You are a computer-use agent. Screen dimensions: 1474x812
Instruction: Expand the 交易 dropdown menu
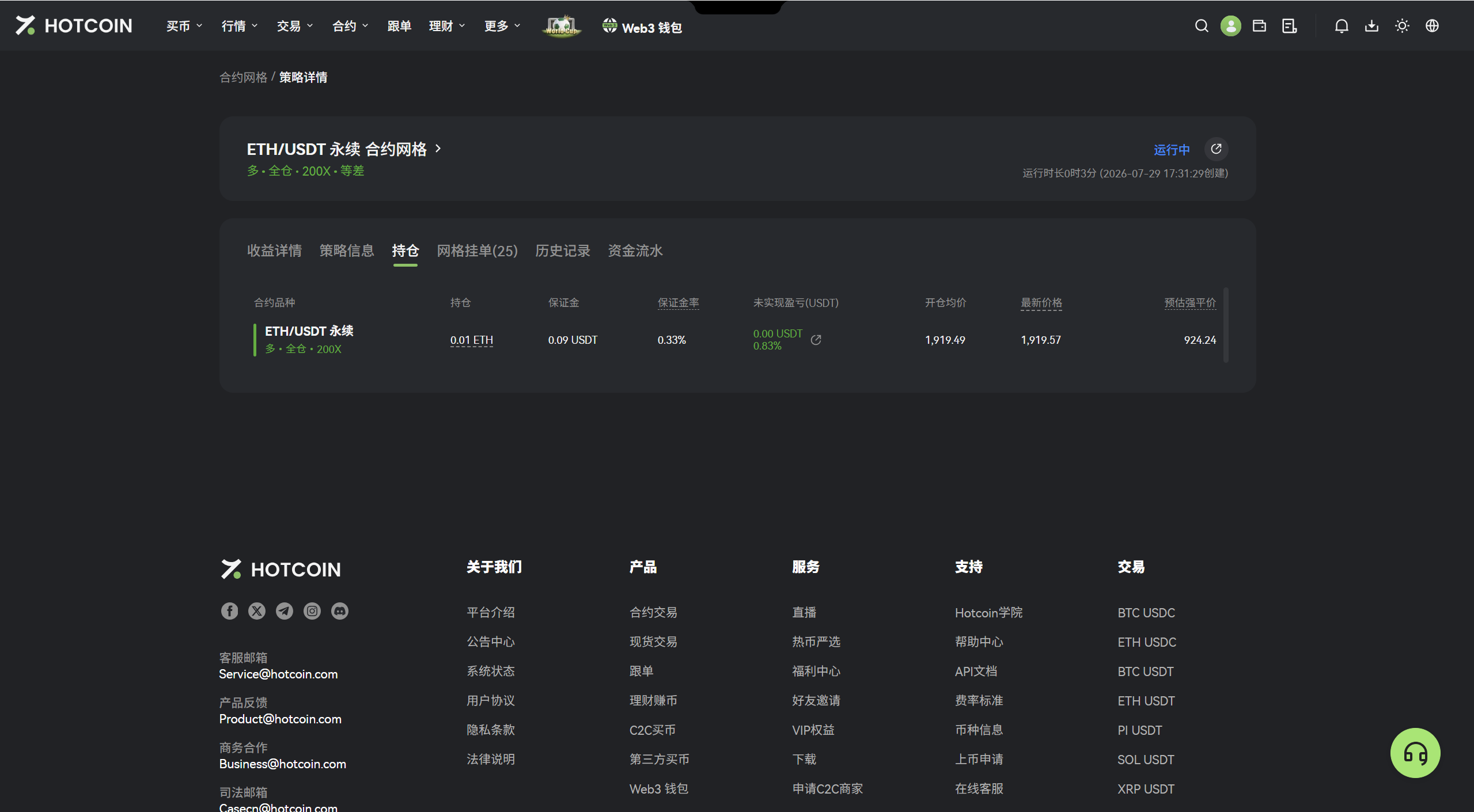coord(295,26)
